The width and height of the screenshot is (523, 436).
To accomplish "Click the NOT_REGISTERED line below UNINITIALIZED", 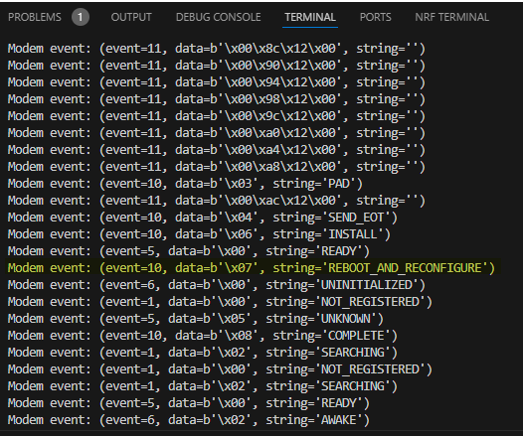I will 220,302.
